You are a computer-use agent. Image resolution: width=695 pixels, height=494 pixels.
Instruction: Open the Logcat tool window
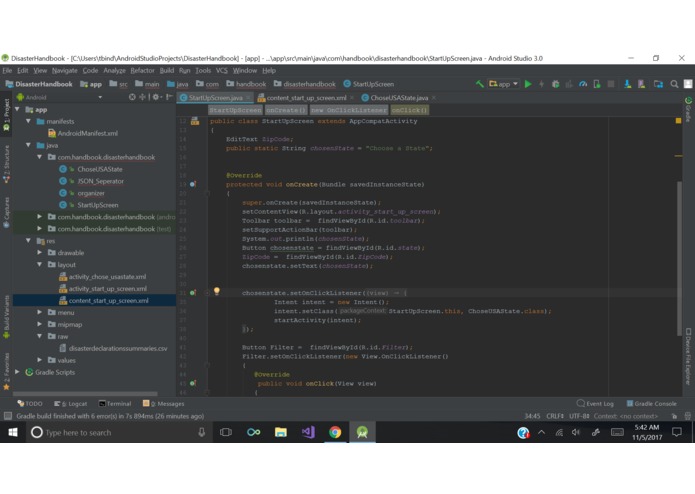coord(71,403)
